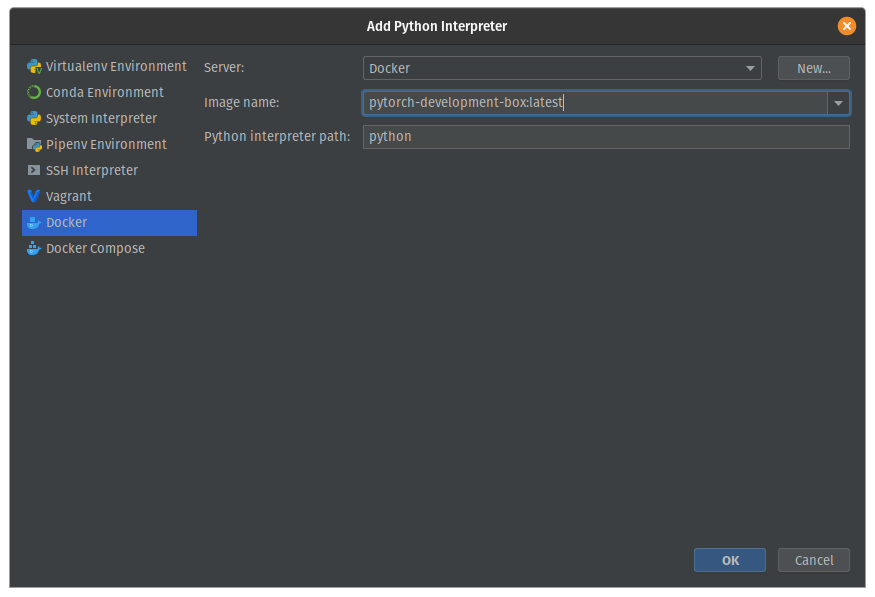Click the System Interpreter Python icon

pos(34,119)
